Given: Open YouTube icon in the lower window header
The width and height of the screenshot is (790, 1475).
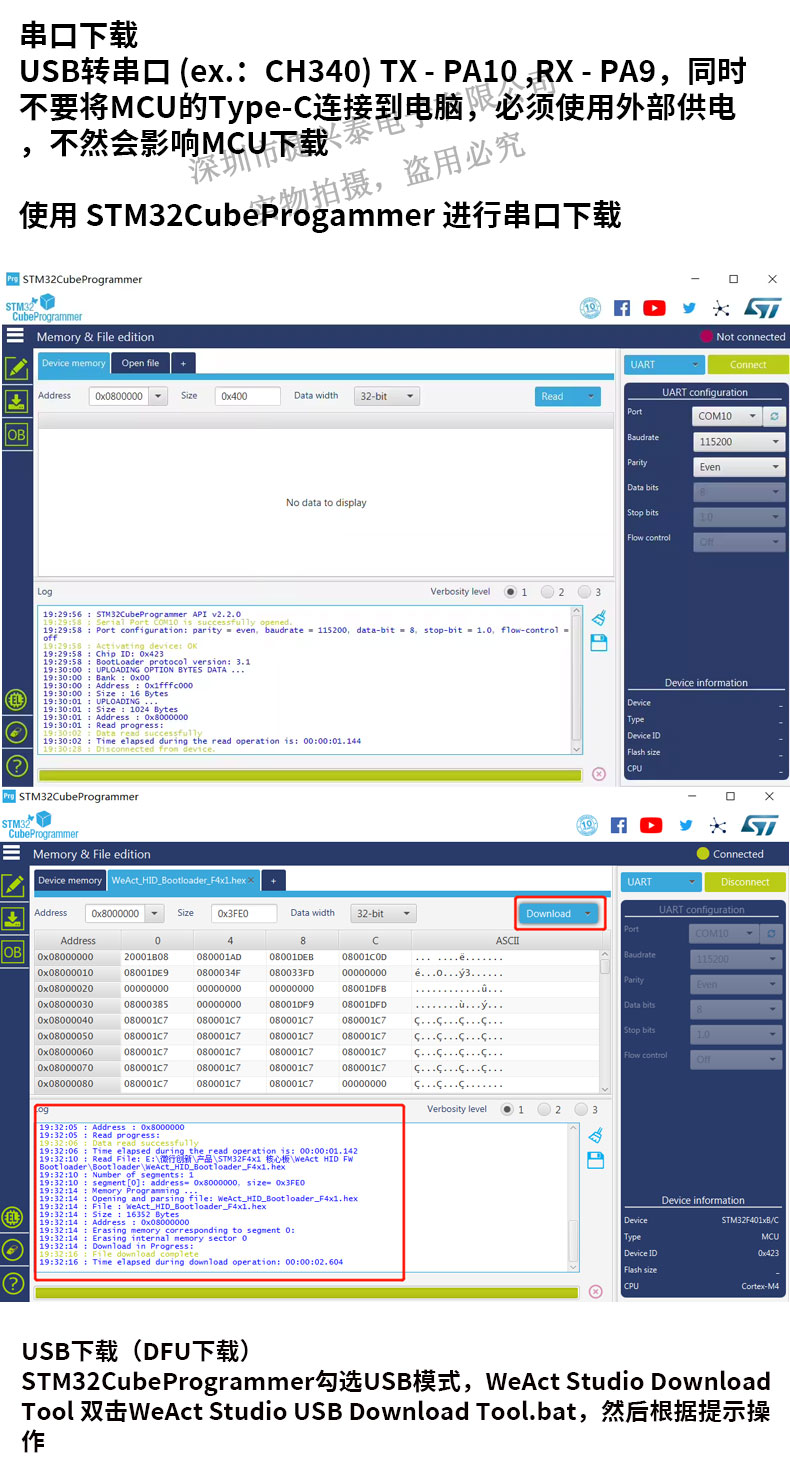Looking at the screenshot, I should point(651,825).
